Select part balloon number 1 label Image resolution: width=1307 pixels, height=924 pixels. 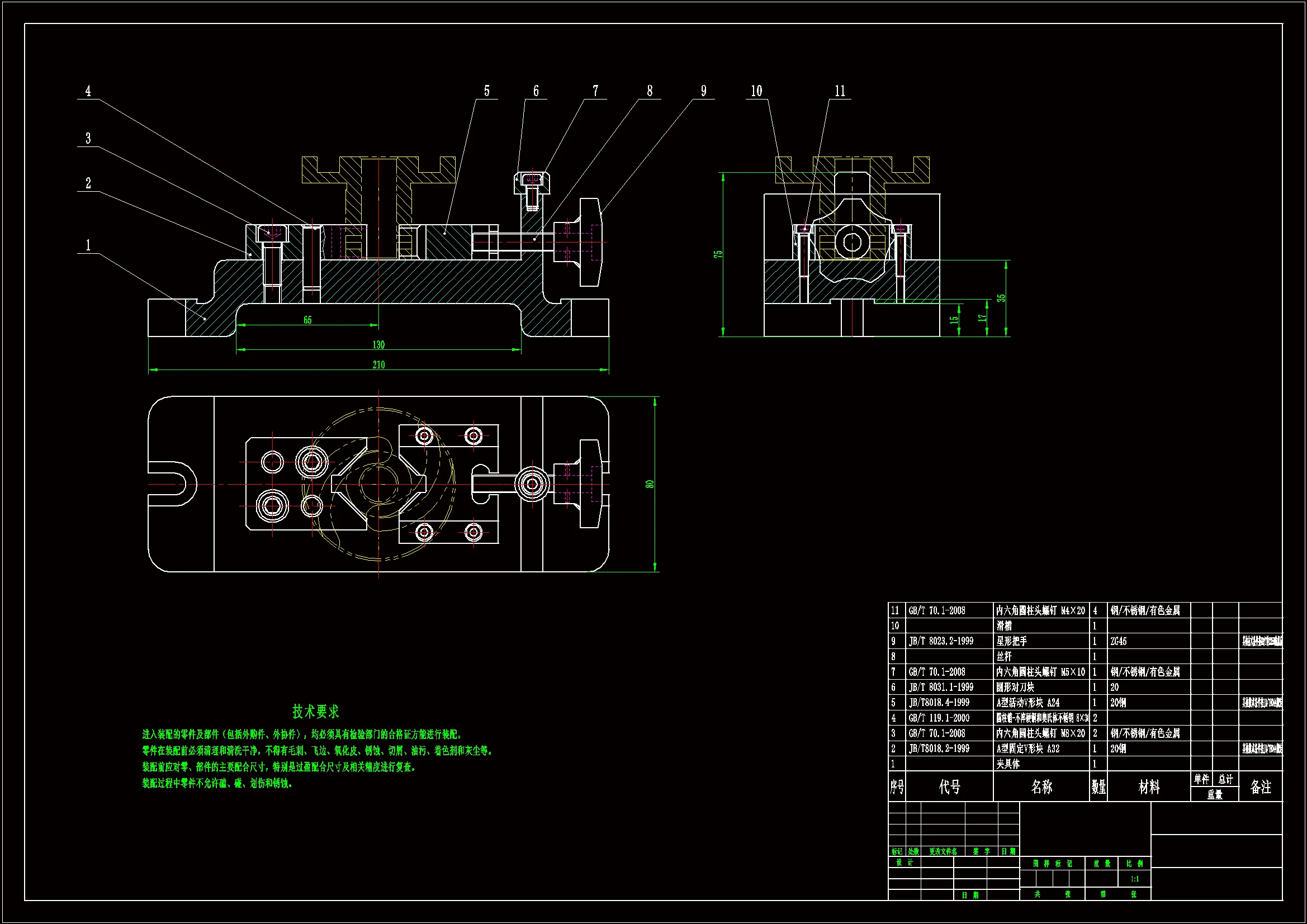point(88,245)
